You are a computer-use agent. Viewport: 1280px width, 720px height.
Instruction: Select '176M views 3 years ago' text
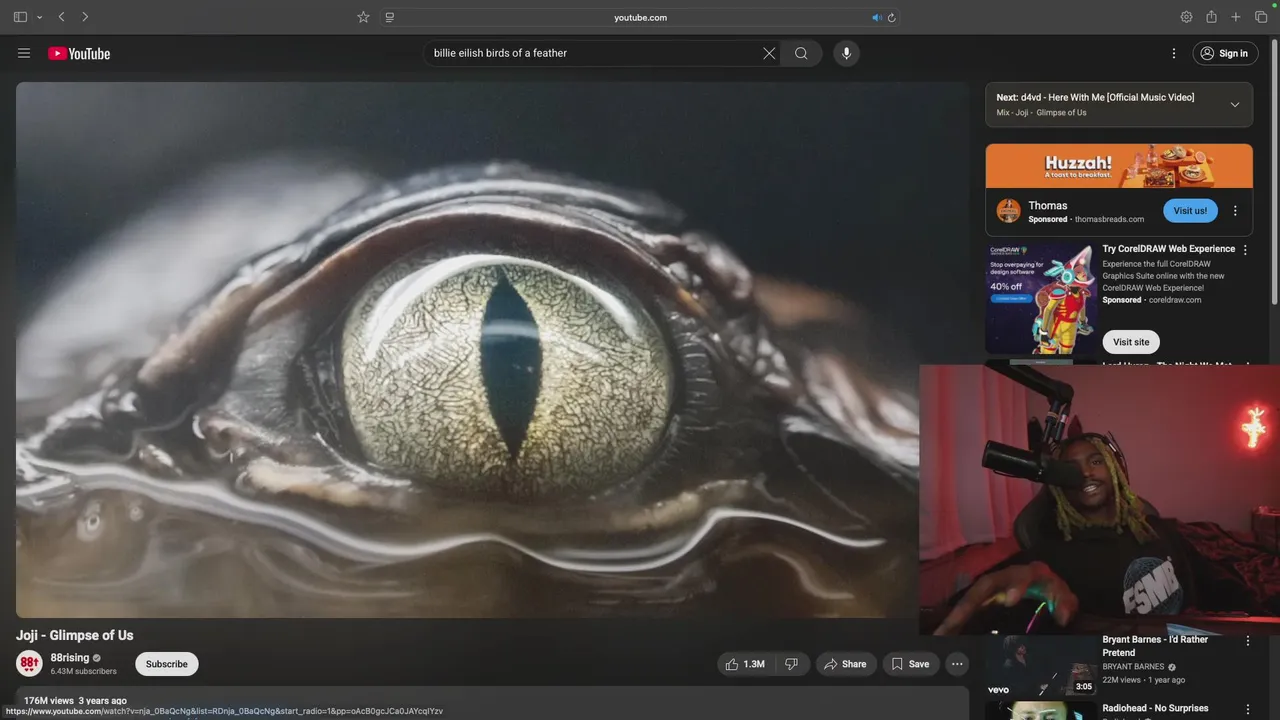point(75,701)
